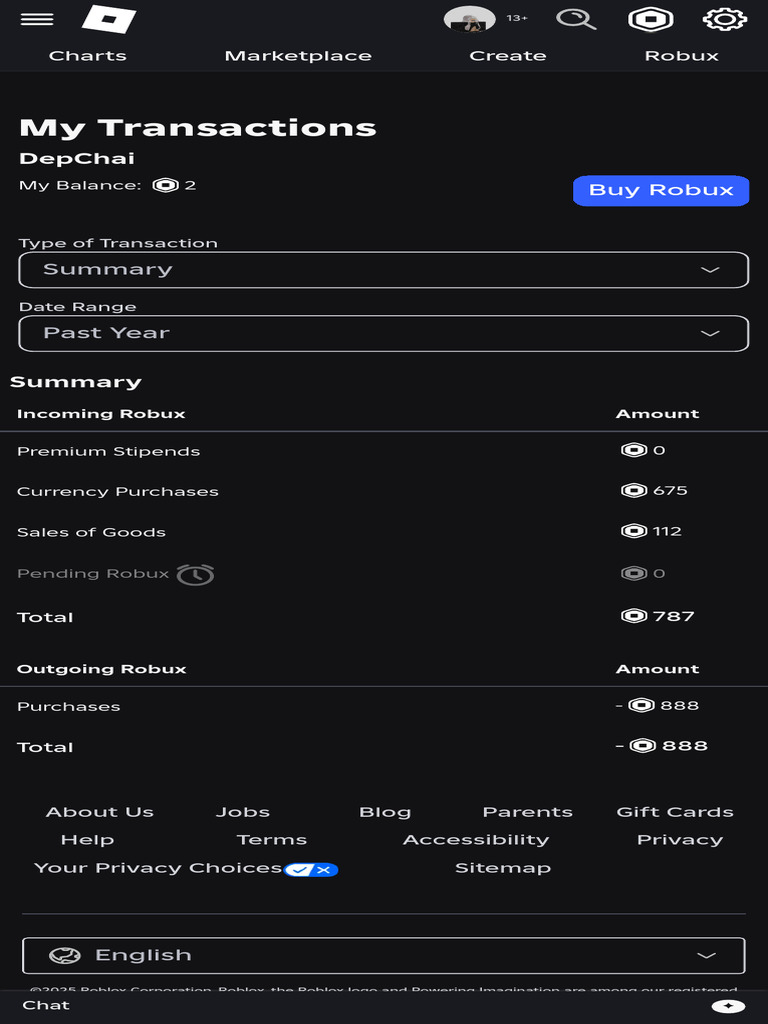Open Robux icon in top bar
The image size is (768, 1024).
[x=650, y=19]
